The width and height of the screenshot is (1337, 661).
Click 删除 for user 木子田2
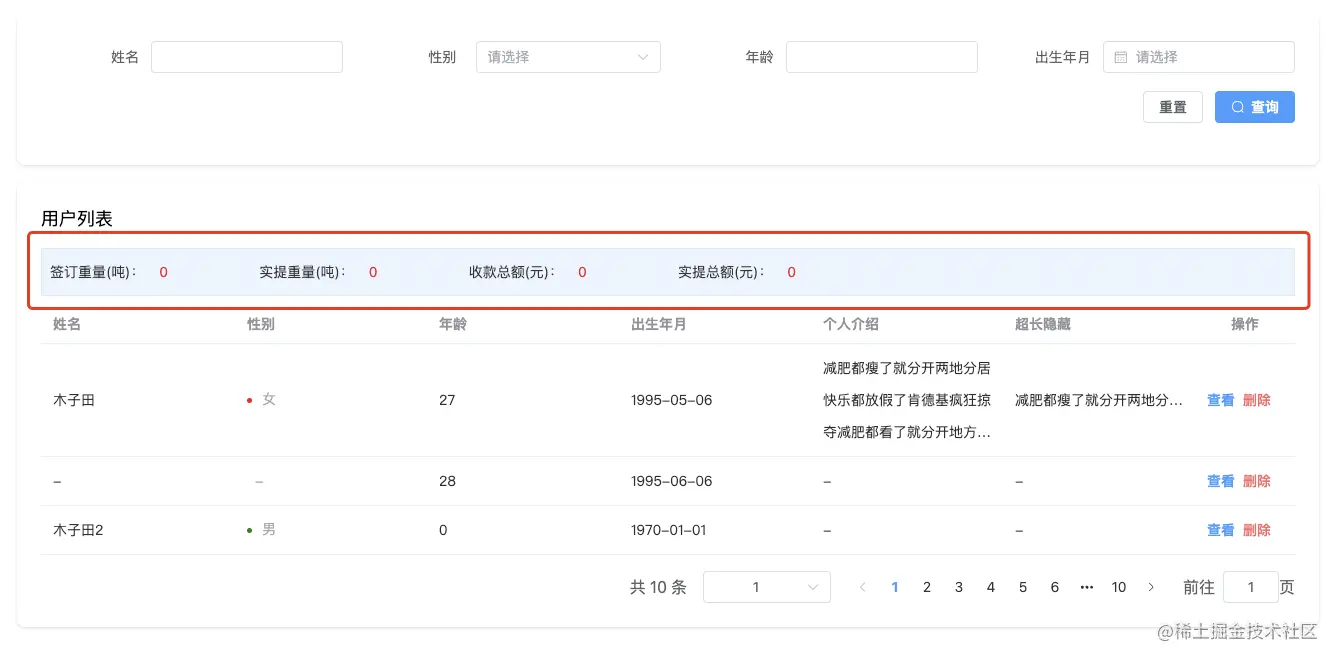(x=1256, y=530)
